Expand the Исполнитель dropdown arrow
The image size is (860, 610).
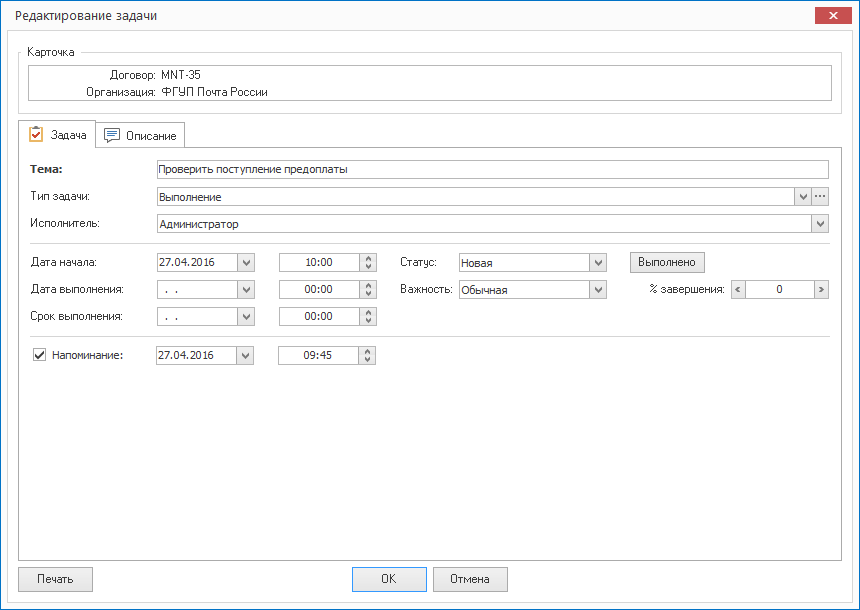[x=820, y=223]
